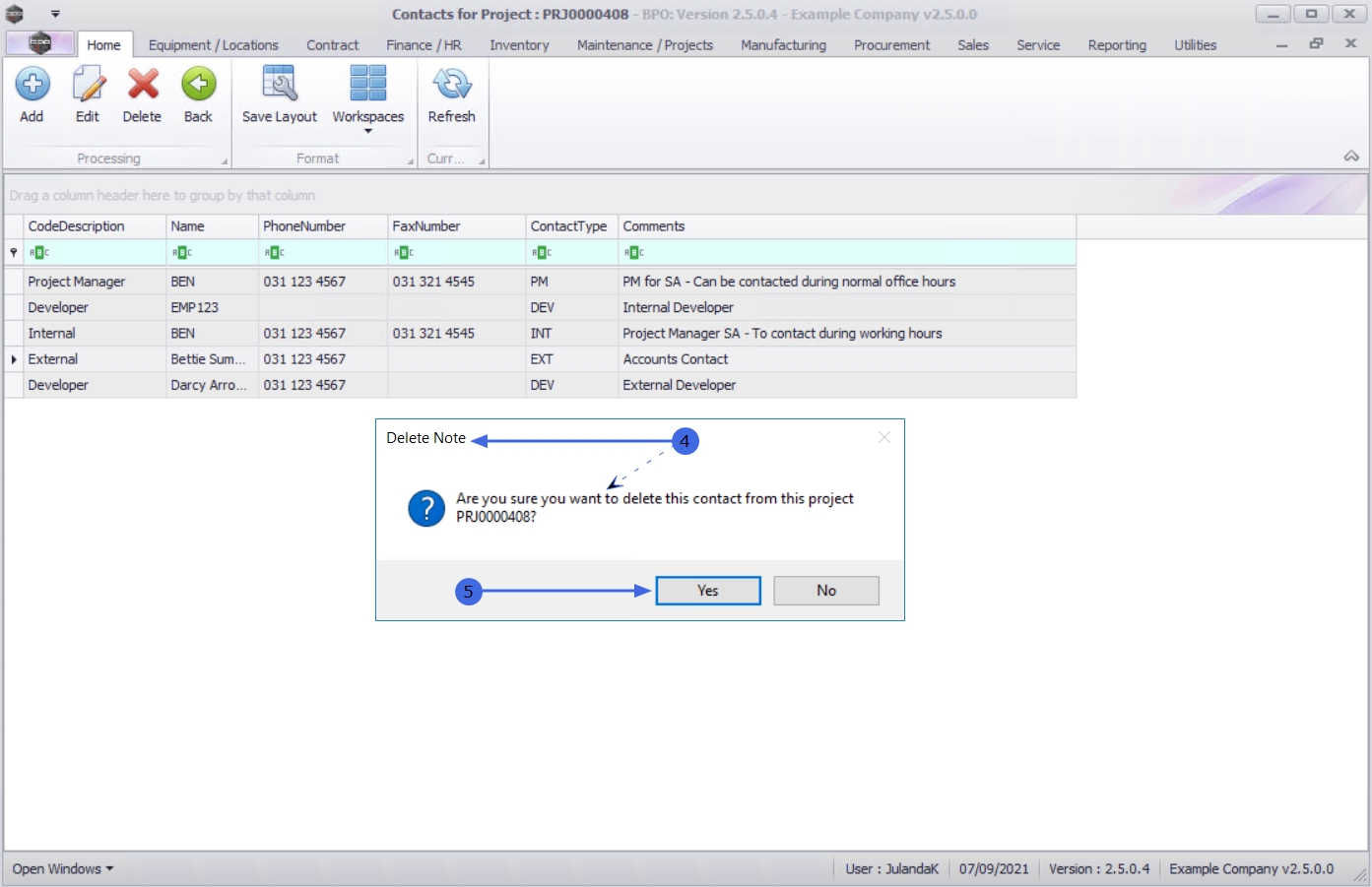The height and width of the screenshot is (887, 1372).
Task: Collapse the ribbon with the chevron
Action: pyautogui.click(x=1351, y=157)
